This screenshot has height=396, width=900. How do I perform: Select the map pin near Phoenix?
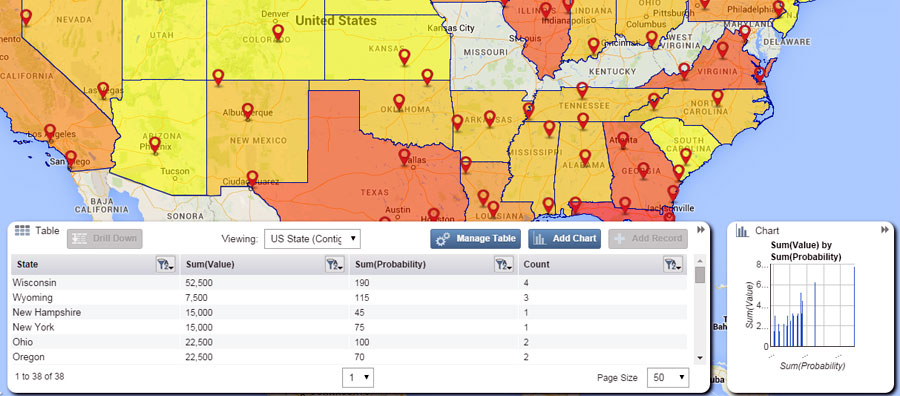[154, 145]
